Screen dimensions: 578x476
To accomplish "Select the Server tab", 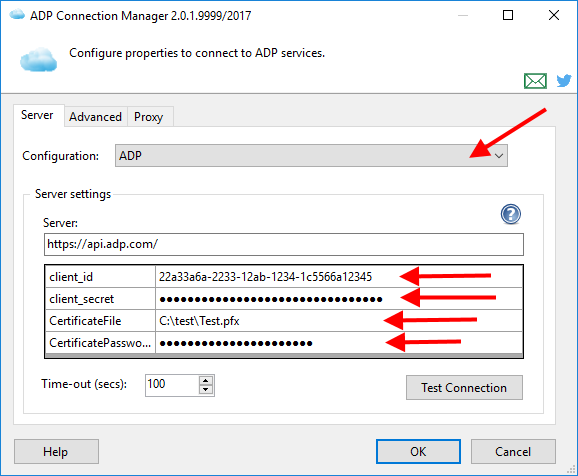I will click(37, 115).
